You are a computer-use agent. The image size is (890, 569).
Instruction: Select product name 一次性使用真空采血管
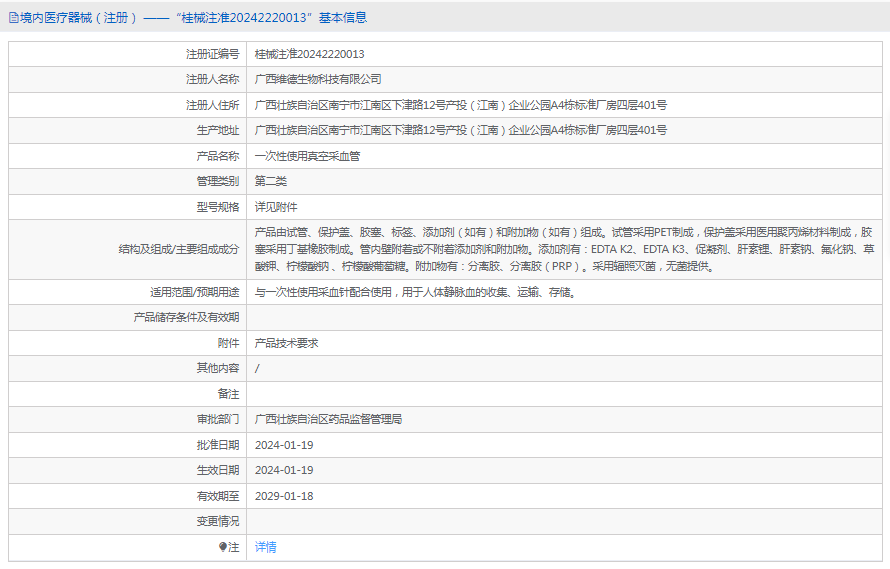[307, 156]
